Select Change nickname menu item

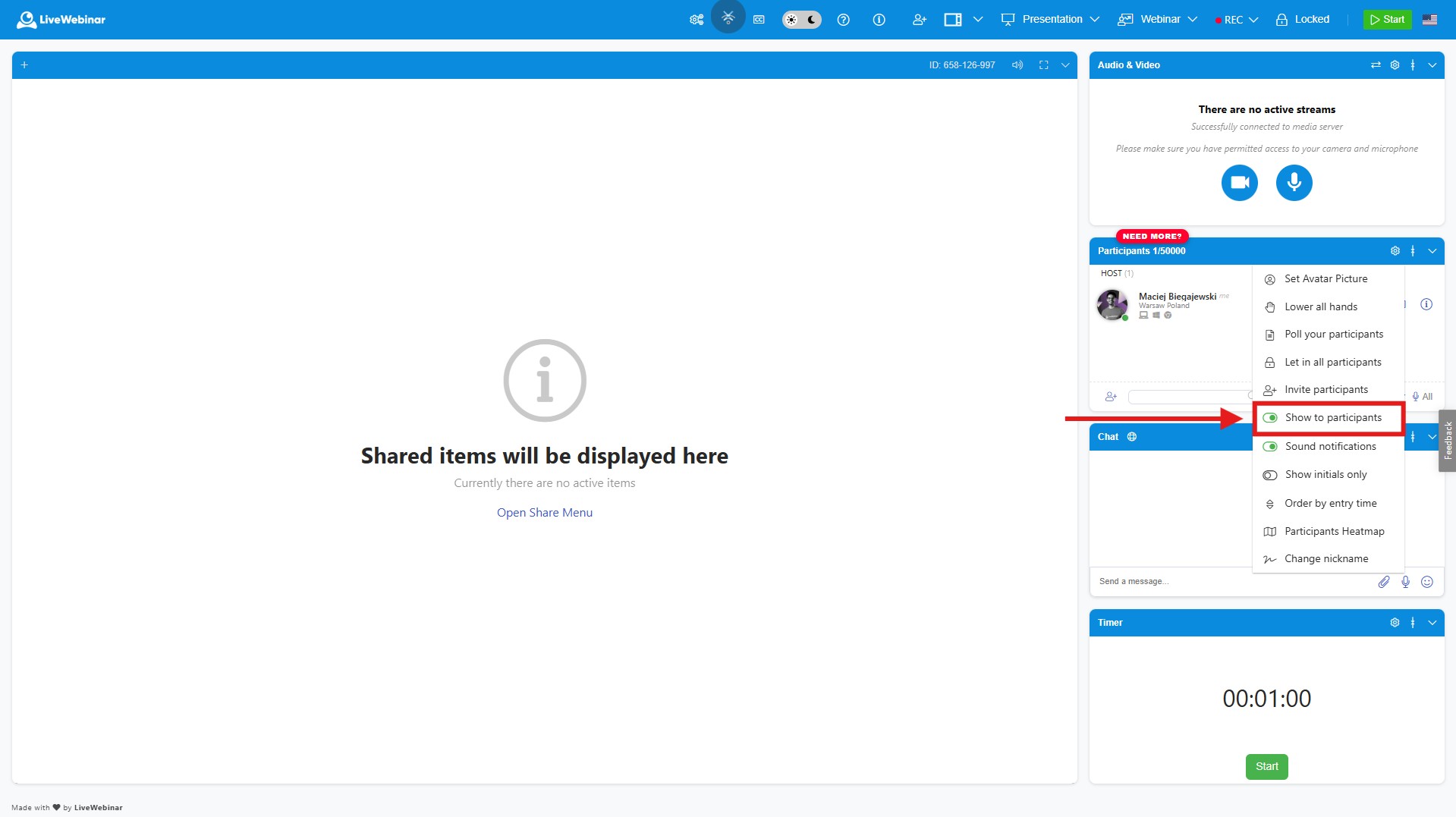(1328, 559)
